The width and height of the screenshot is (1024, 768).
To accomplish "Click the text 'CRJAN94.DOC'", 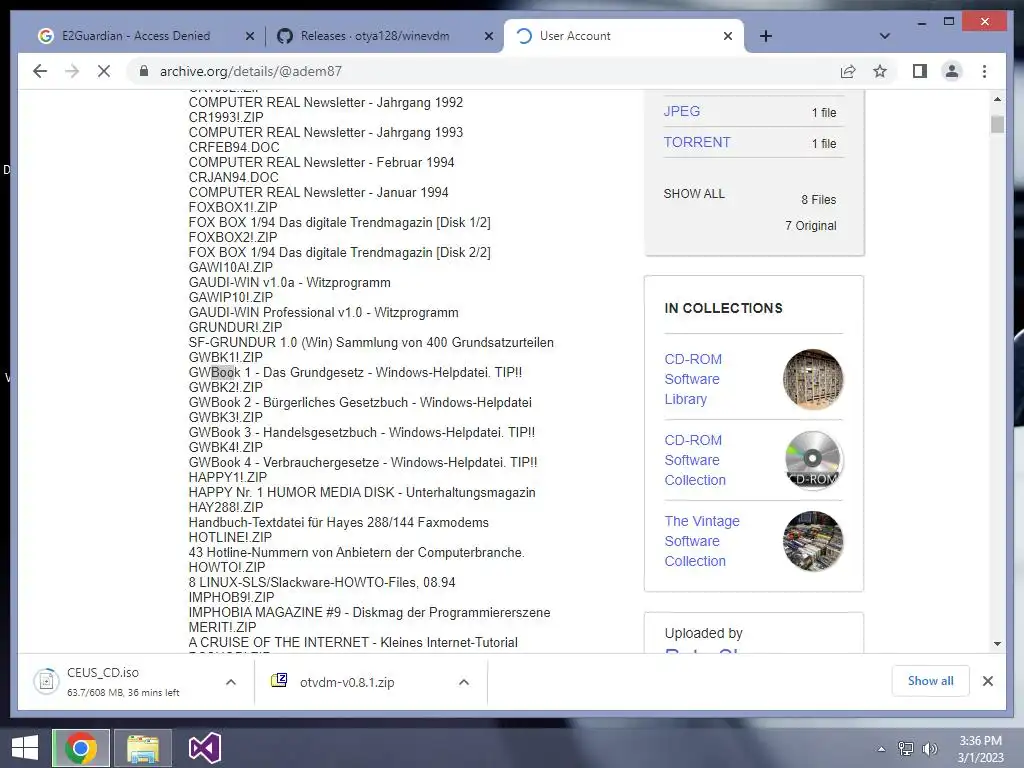I will click(x=234, y=177).
